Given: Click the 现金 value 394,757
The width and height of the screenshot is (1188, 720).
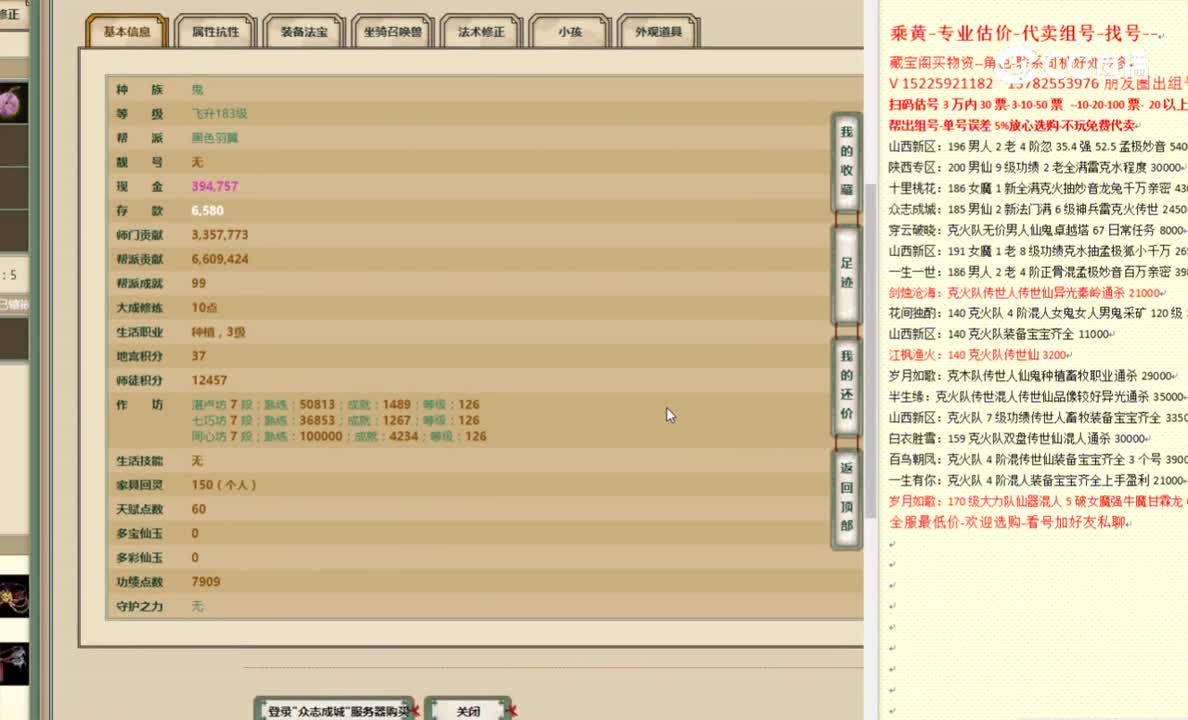Looking at the screenshot, I should (215, 186).
